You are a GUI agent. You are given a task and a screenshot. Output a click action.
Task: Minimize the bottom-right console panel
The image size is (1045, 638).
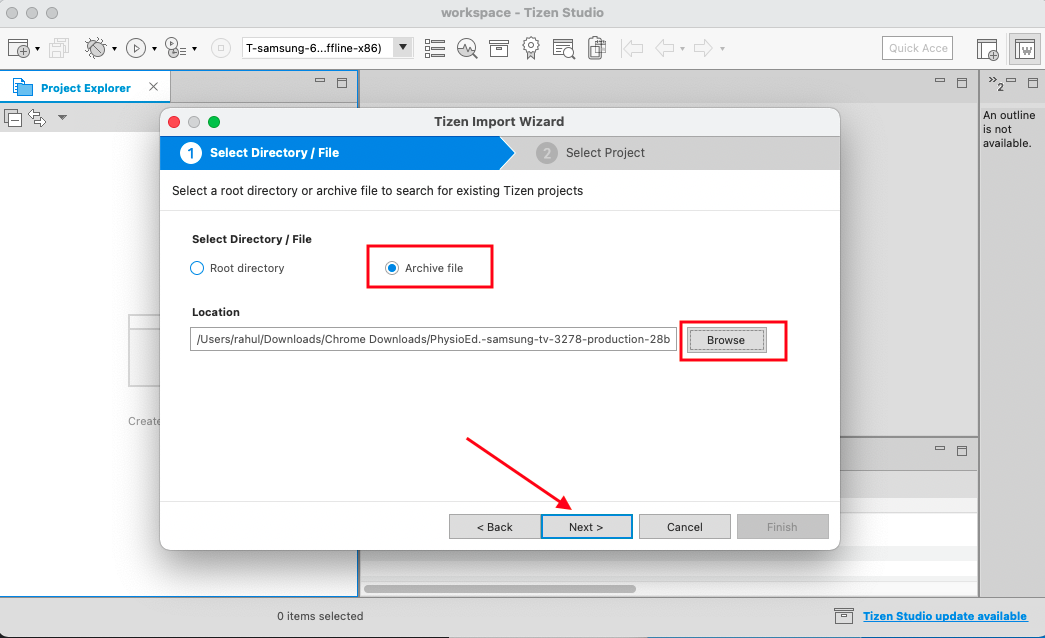pos(940,449)
